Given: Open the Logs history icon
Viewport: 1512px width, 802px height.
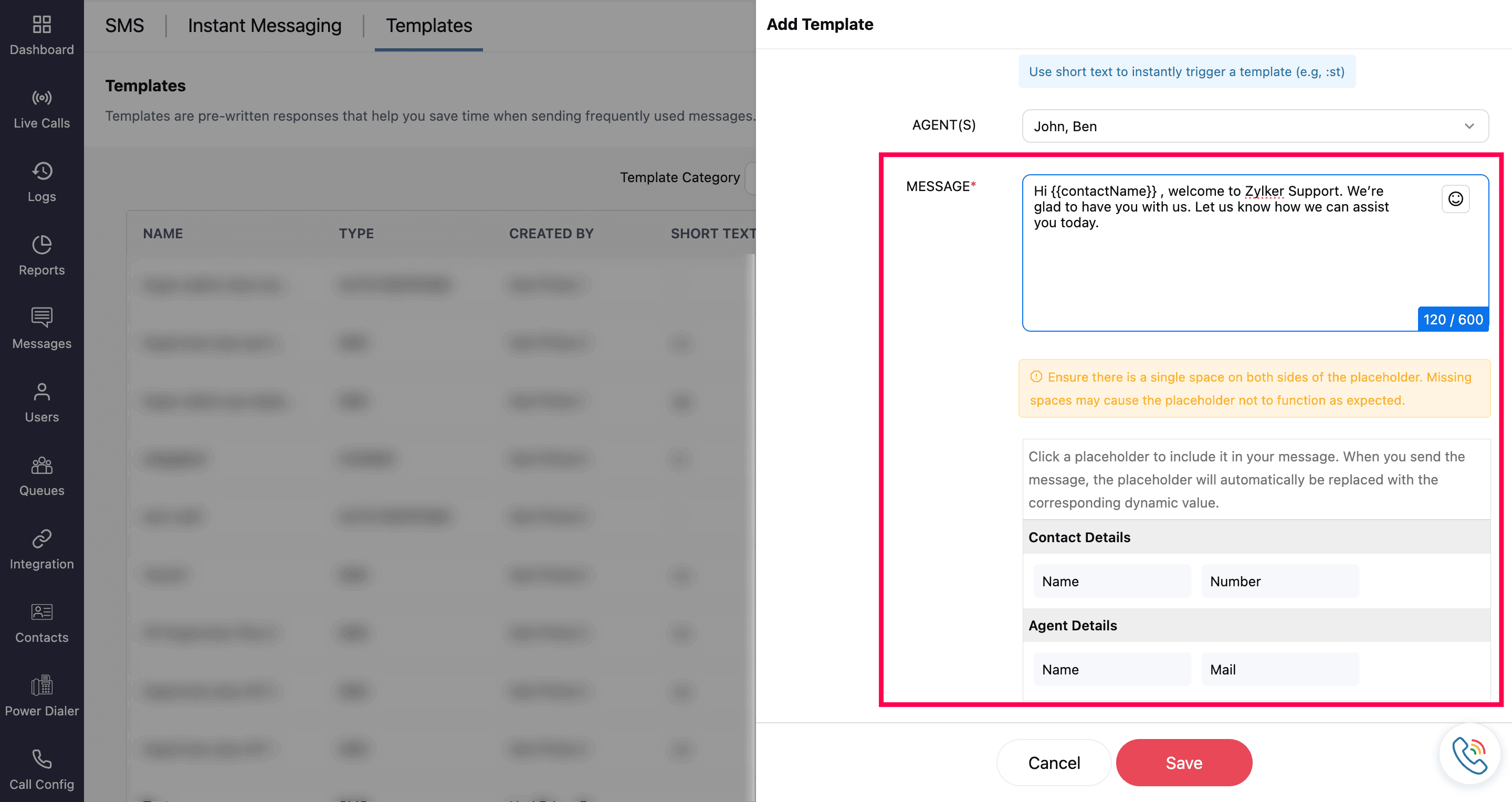Looking at the screenshot, I should (x=41, y=171).
